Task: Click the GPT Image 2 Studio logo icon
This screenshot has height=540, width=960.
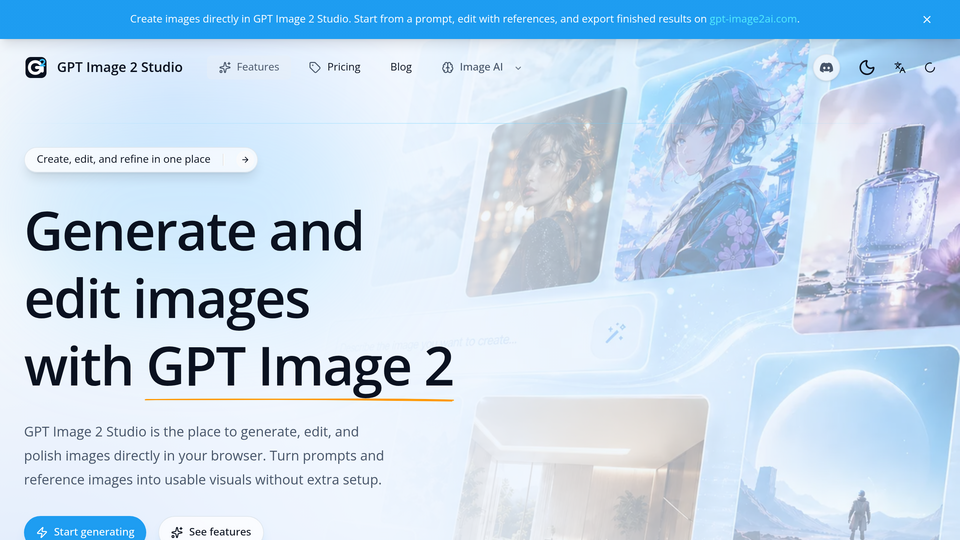Action: pyautogui.click(x=36, y=67)
